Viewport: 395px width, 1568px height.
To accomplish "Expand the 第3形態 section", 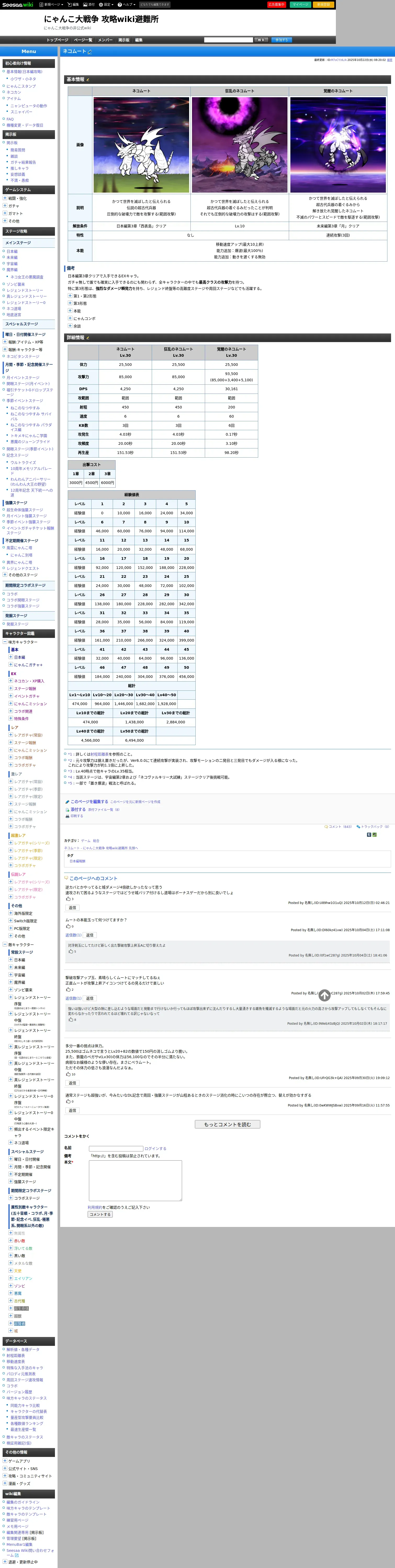I will (x=70, y=303).
